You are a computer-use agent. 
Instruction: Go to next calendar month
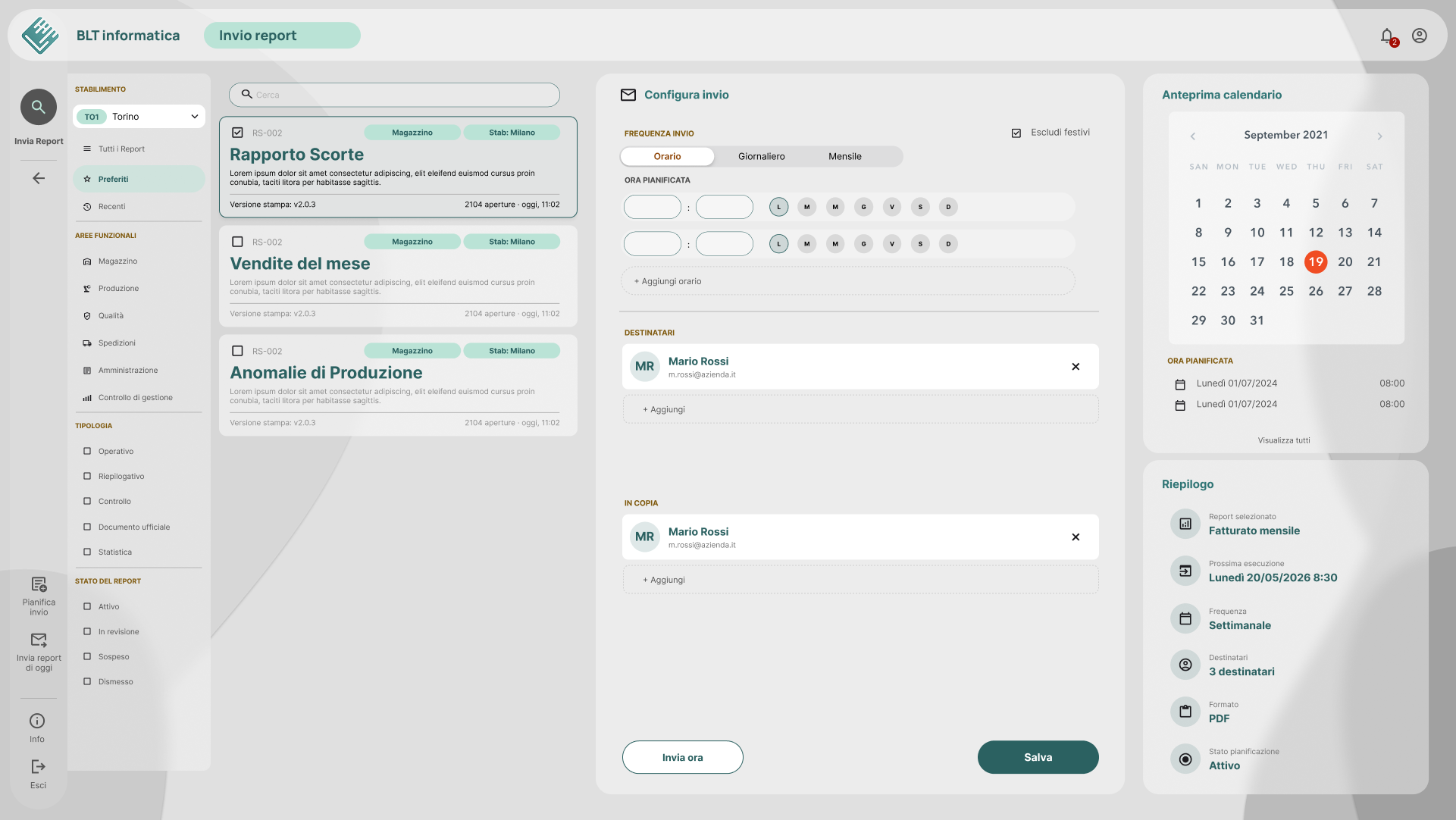1379,136
